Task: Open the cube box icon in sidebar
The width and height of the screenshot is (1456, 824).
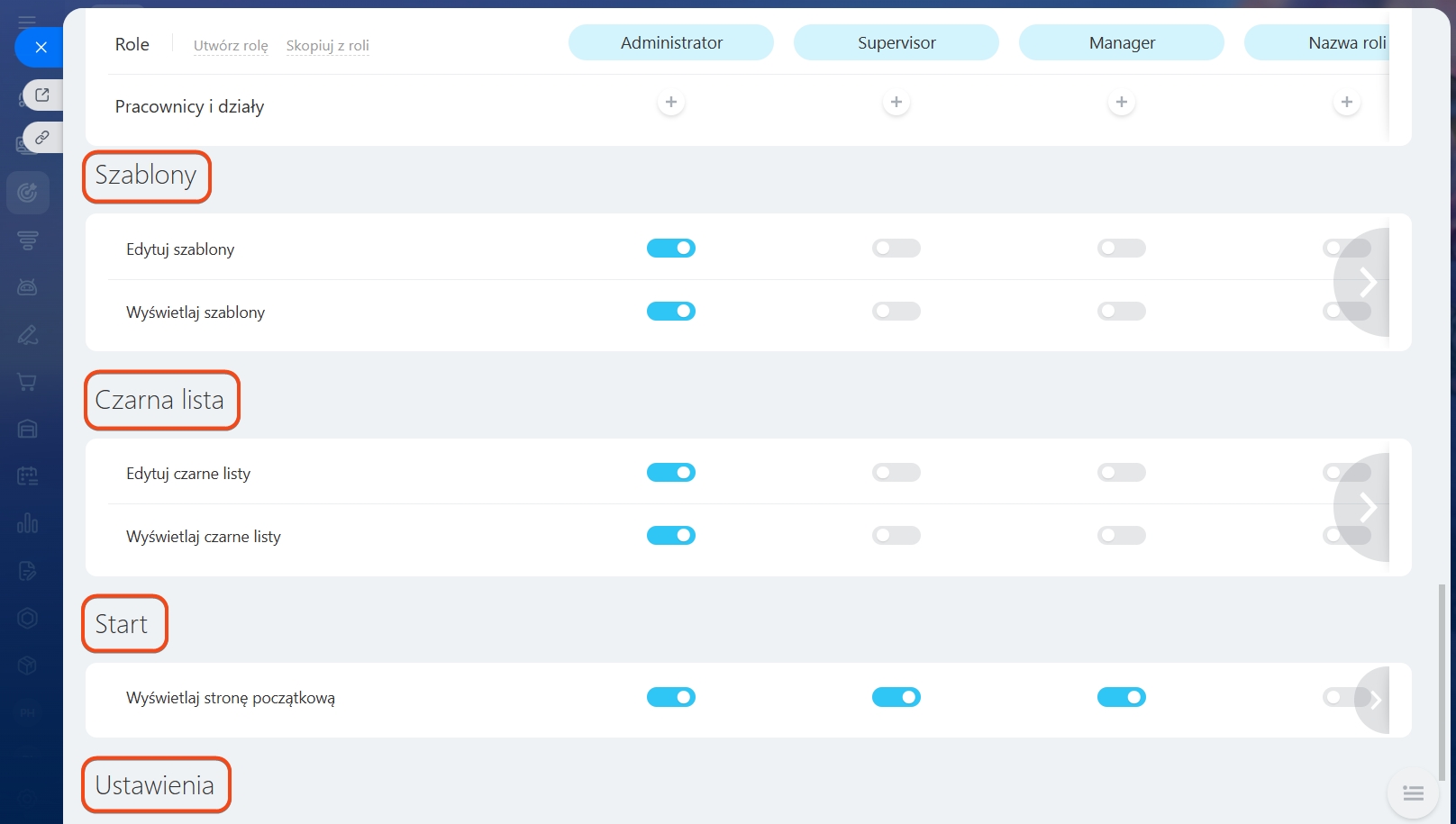Action: (28, 665)
